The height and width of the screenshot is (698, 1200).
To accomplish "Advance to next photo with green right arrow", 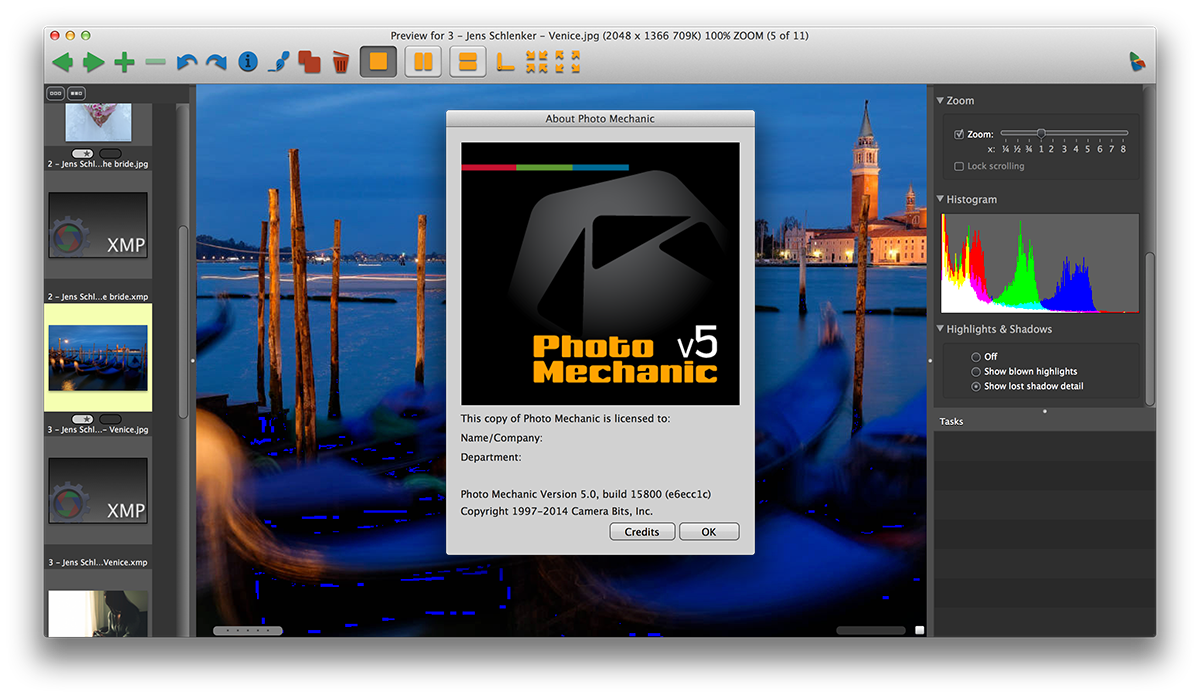I will tap(93, 63).
